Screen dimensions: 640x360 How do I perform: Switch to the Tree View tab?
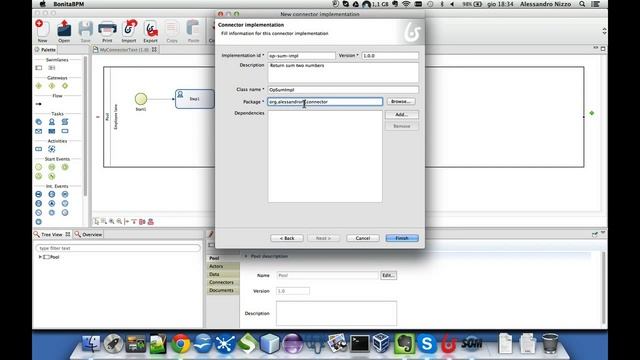(51, 235)
